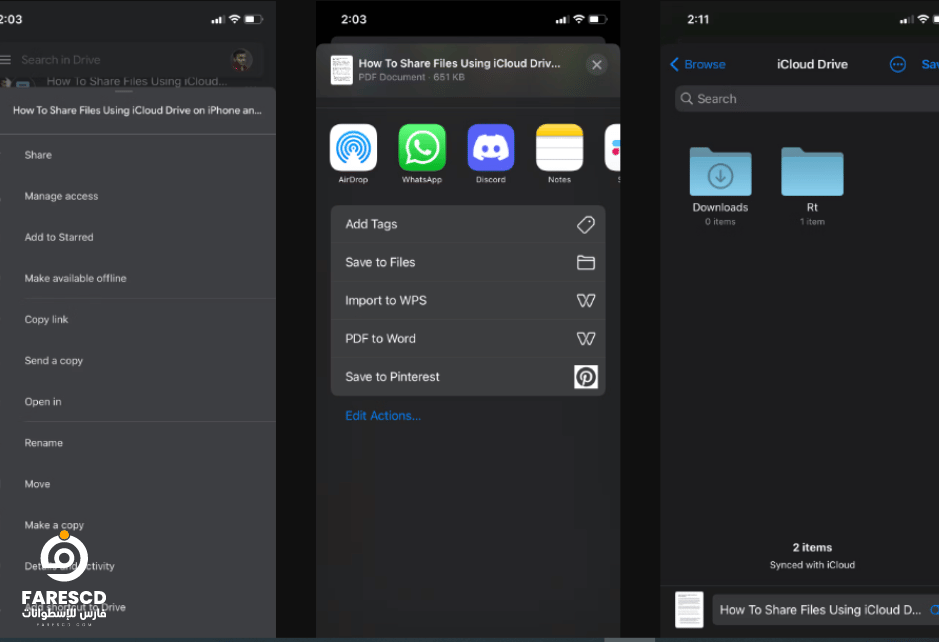Click the Search in Drive field
Viewport: 939px width, 642px height.
[131, 60]
